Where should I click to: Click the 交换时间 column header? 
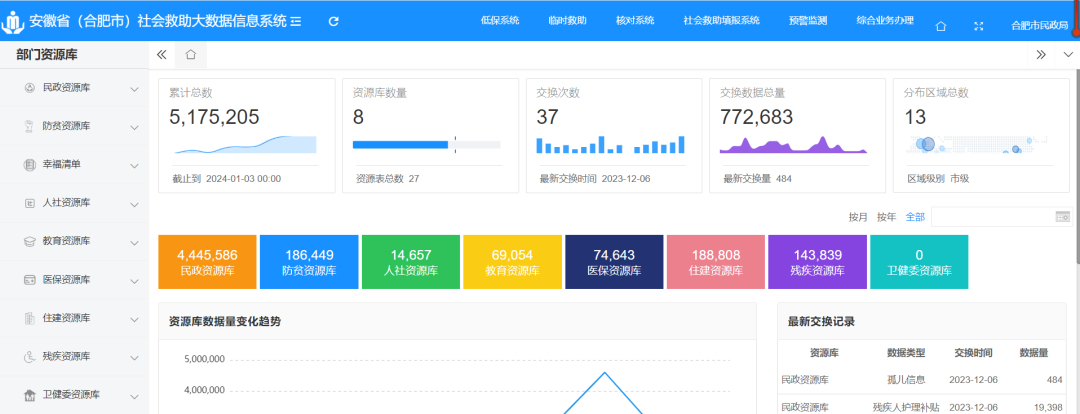(x=973, y=353)
